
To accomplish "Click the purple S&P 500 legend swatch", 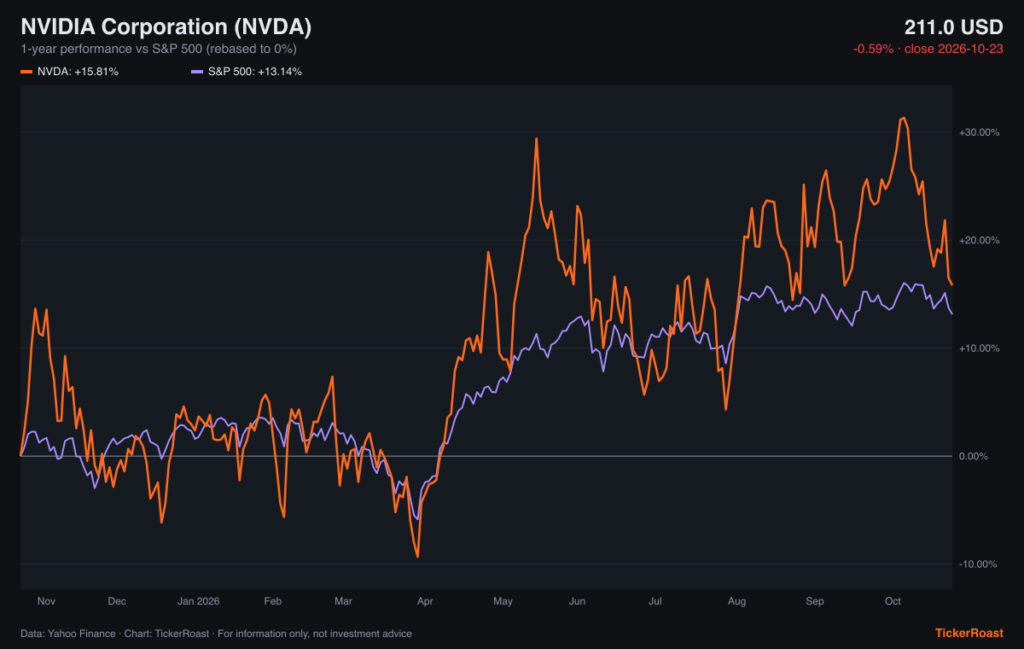I will coord(197,71).
